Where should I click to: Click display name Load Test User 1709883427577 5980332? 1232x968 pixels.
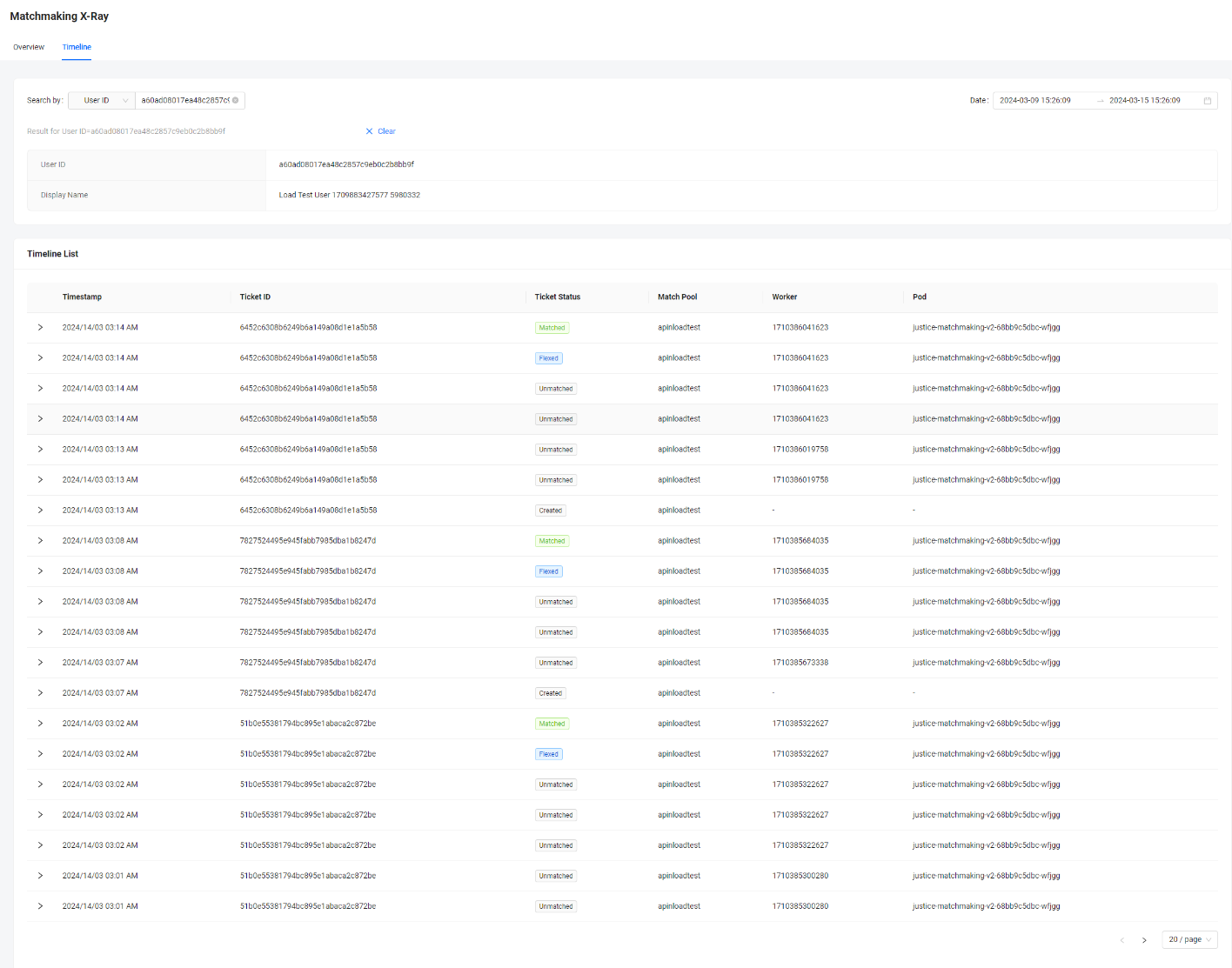[x=349, y=195]
